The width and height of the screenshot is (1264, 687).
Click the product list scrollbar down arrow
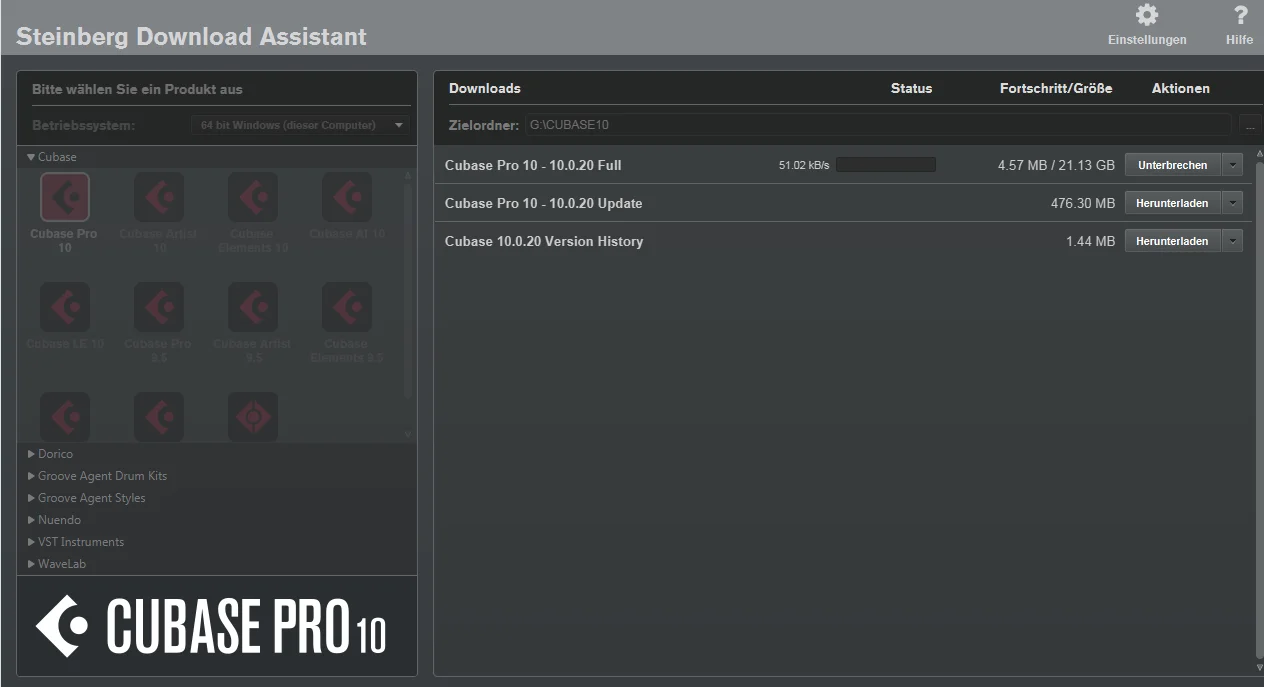(407, 434)
